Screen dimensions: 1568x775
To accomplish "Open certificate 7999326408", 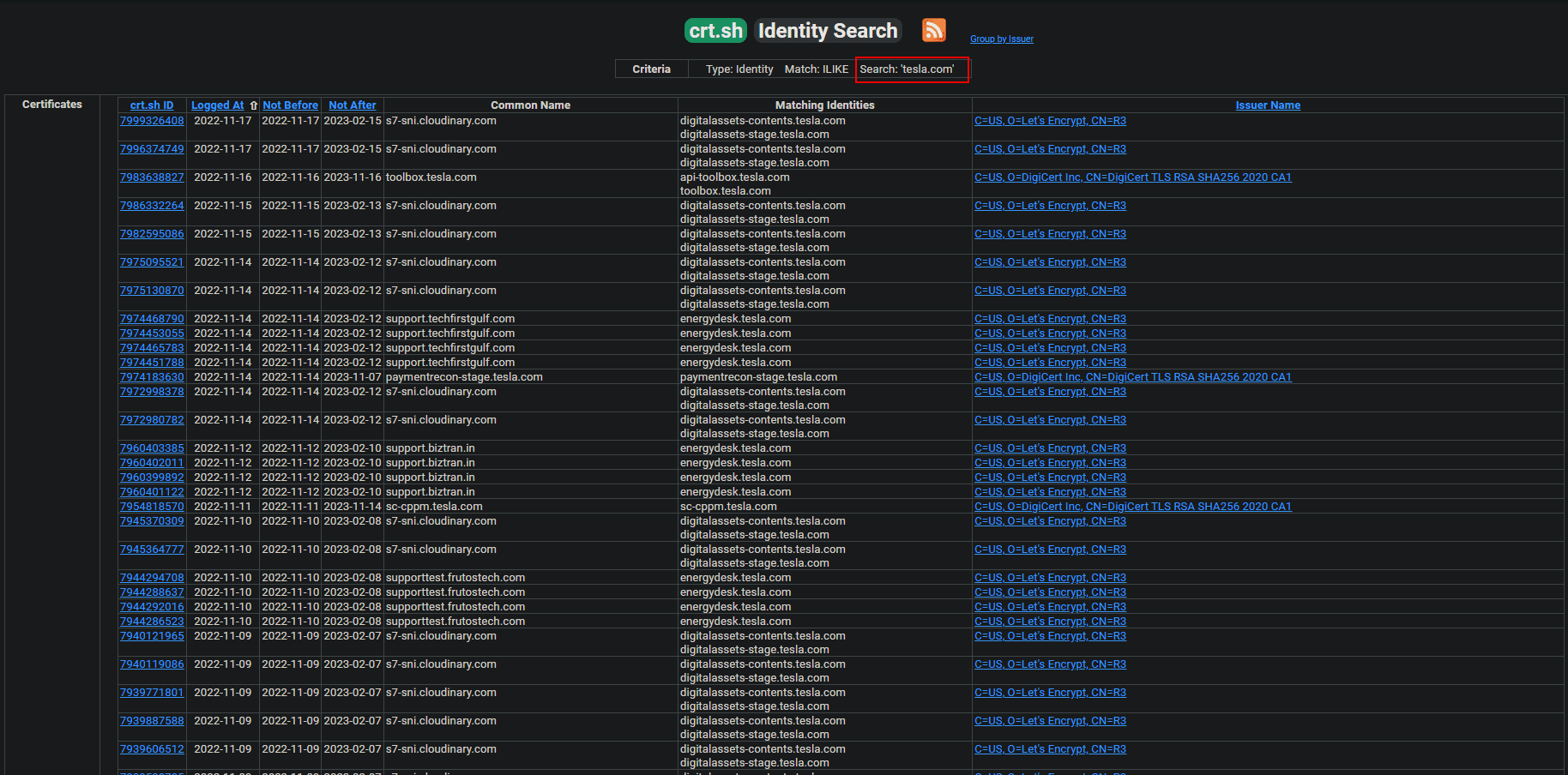I will (152, 121).
